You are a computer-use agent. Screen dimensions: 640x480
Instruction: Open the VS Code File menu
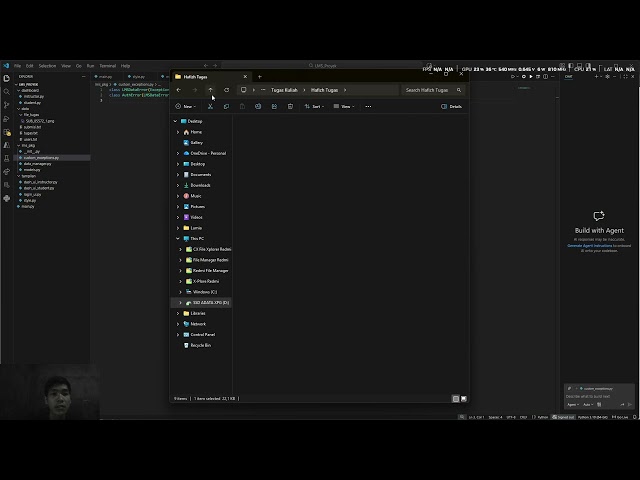tap(18, 66)
